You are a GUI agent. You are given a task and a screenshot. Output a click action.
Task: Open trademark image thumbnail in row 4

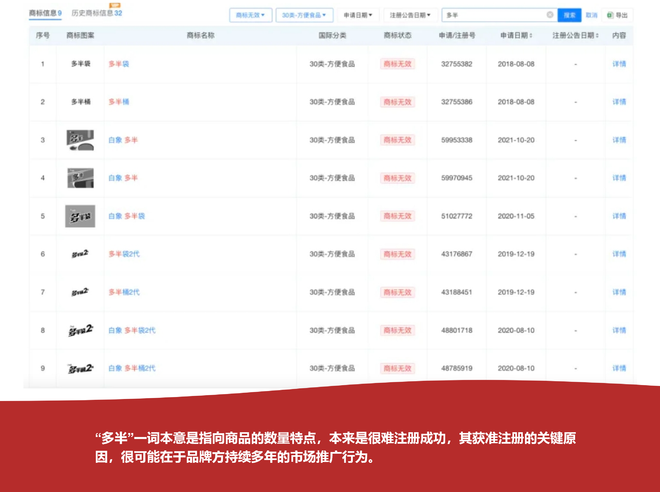pyautogui.click(x=80, y=178)
